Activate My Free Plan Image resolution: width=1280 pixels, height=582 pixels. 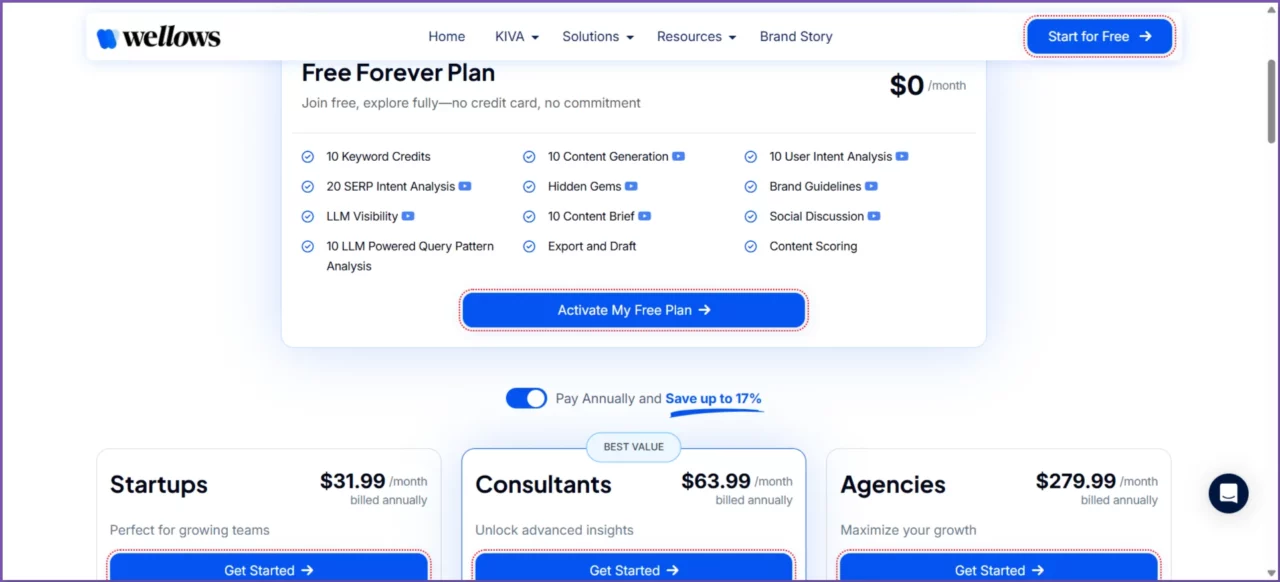633,310
